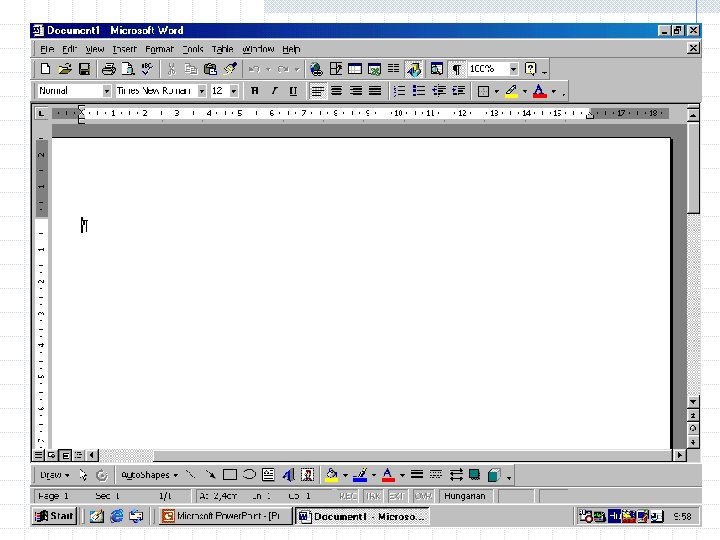The image size is (720, 540).
Task: Apply bulleted list formatting
Action: (x=418, y=91)
